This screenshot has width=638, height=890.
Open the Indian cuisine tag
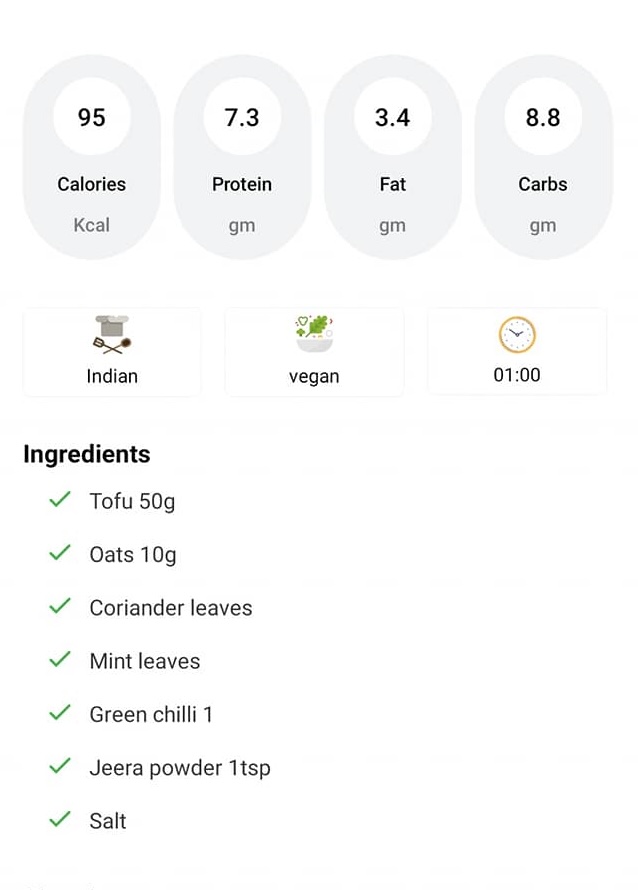coord(112,376)
